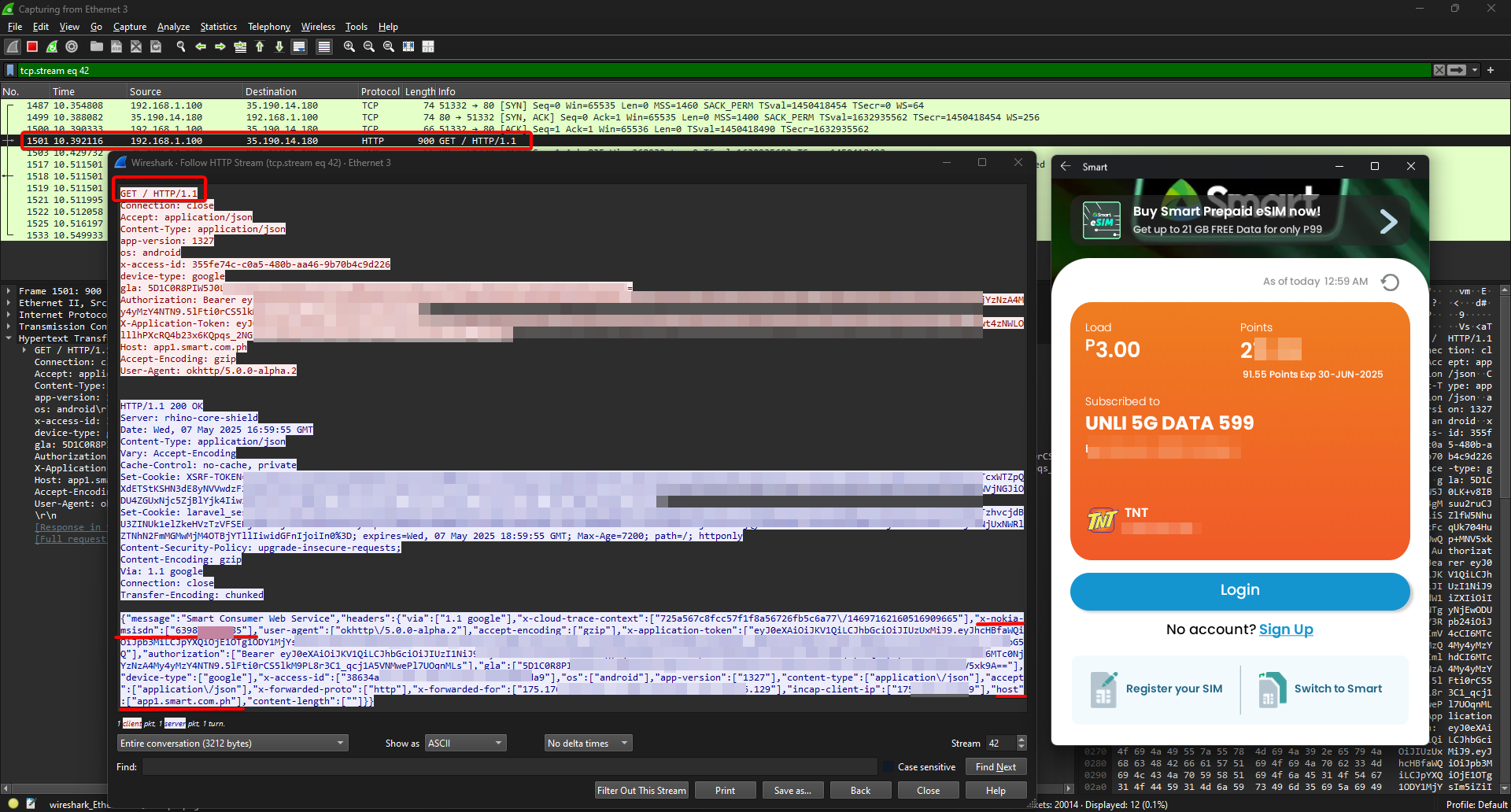Stop the running capture with red square

click(x=32, y=46)
